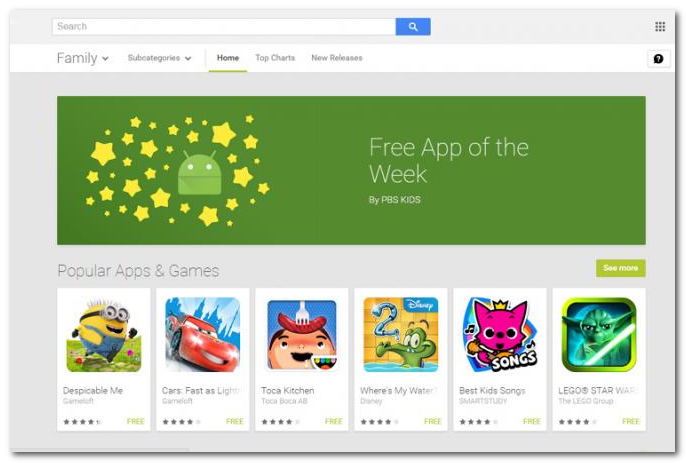This screenshot has height=463, width=686.
Task: Select the Cars: Fast as Lightning icon
Action: coord(203,335)
